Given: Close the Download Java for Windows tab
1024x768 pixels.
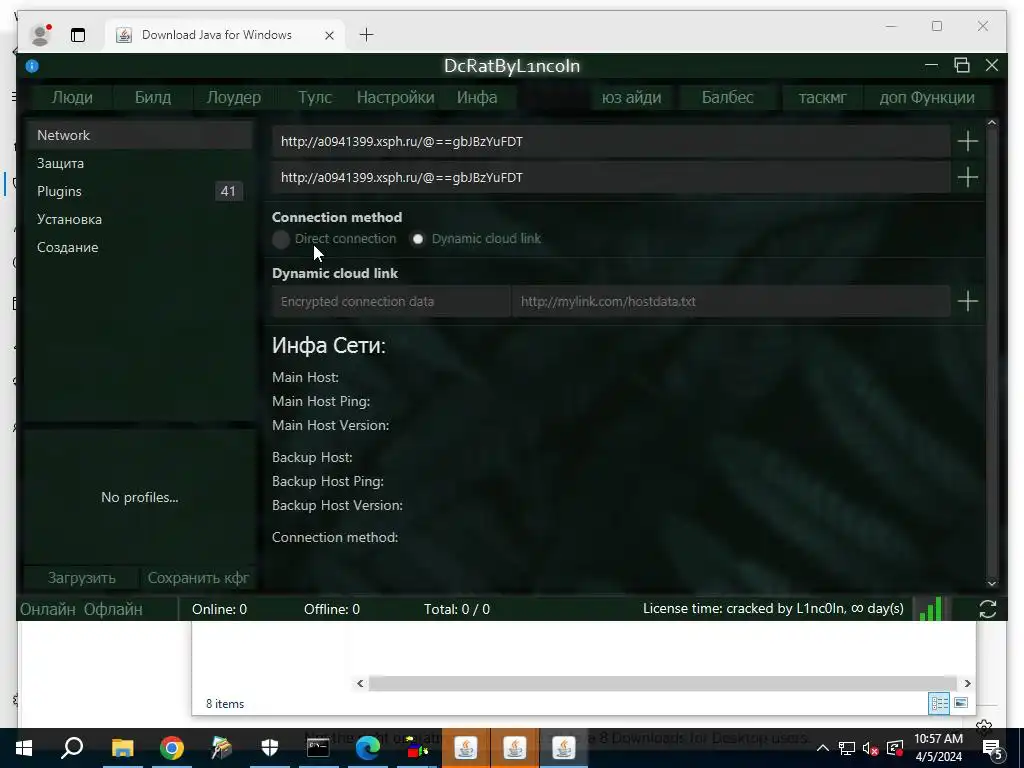Looking at the screenshot, I should pos(329,35).
